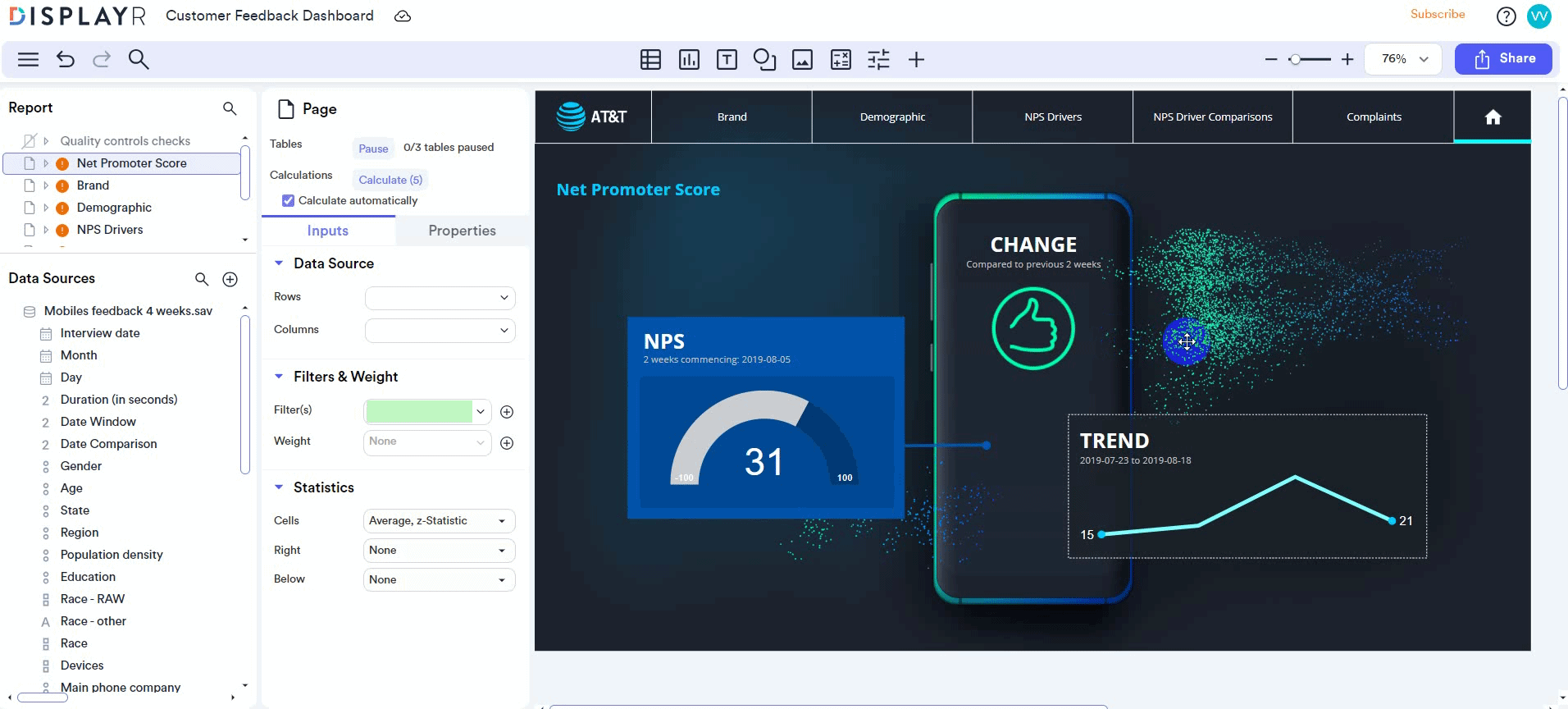Open the Demographic dashboard tab
This screenshot has height=709, width=1568.
point(892,117)
